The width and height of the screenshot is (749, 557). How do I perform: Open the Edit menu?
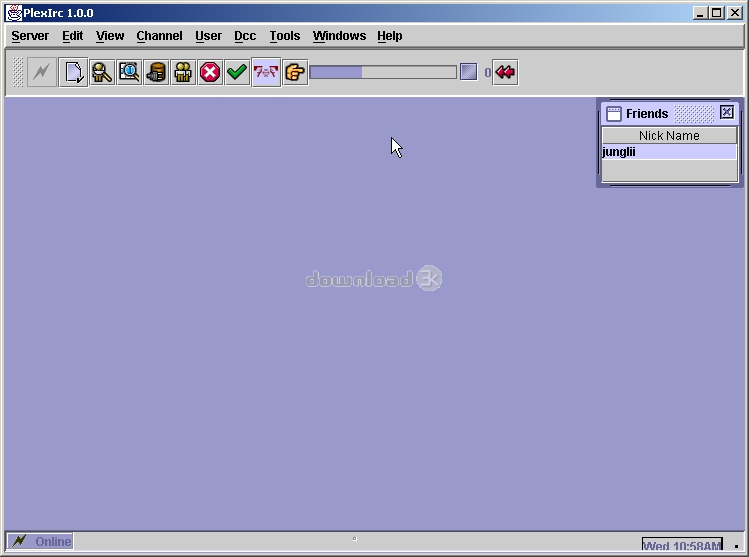tap(73, 36)
